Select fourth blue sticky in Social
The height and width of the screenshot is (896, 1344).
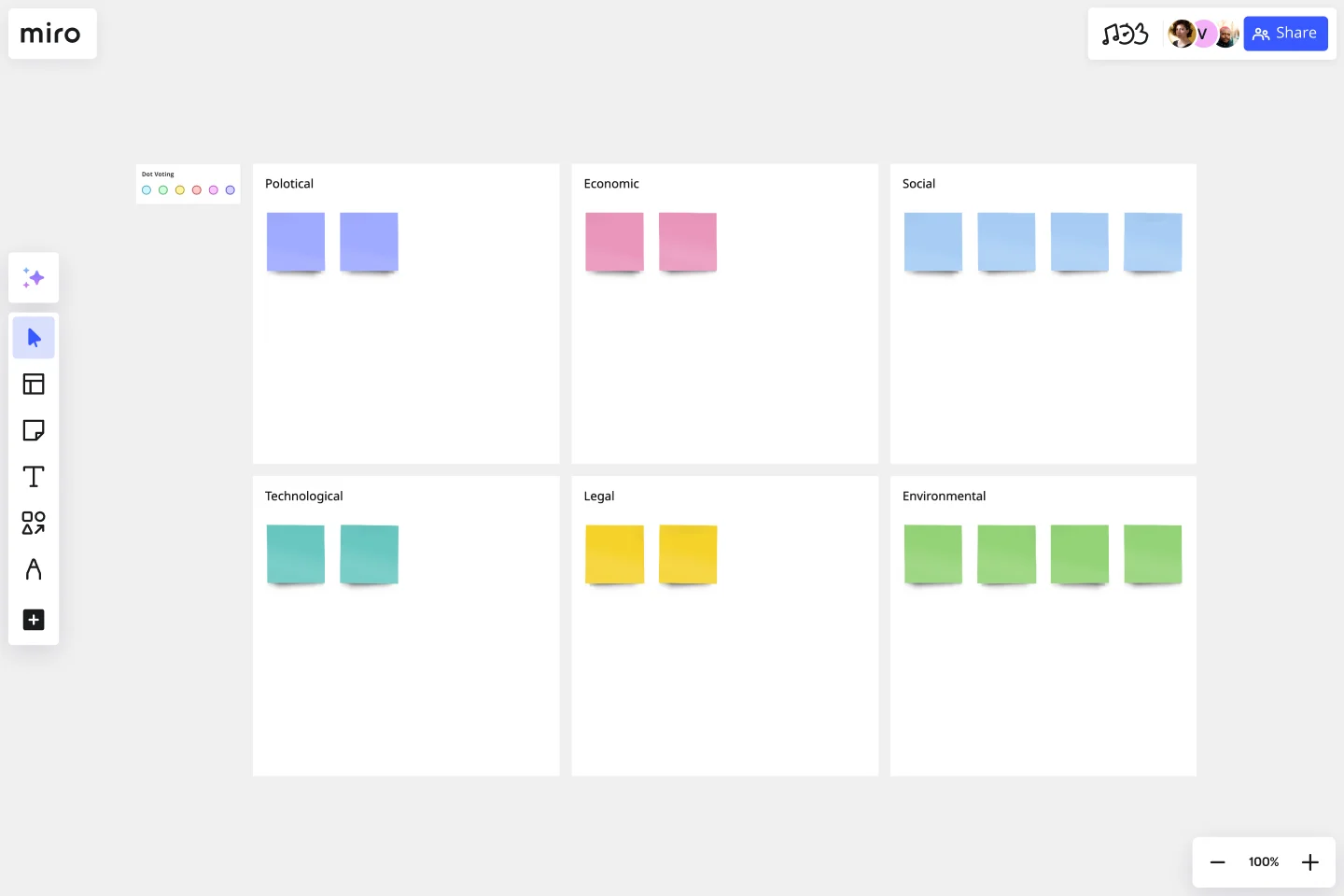[1153, 242]
